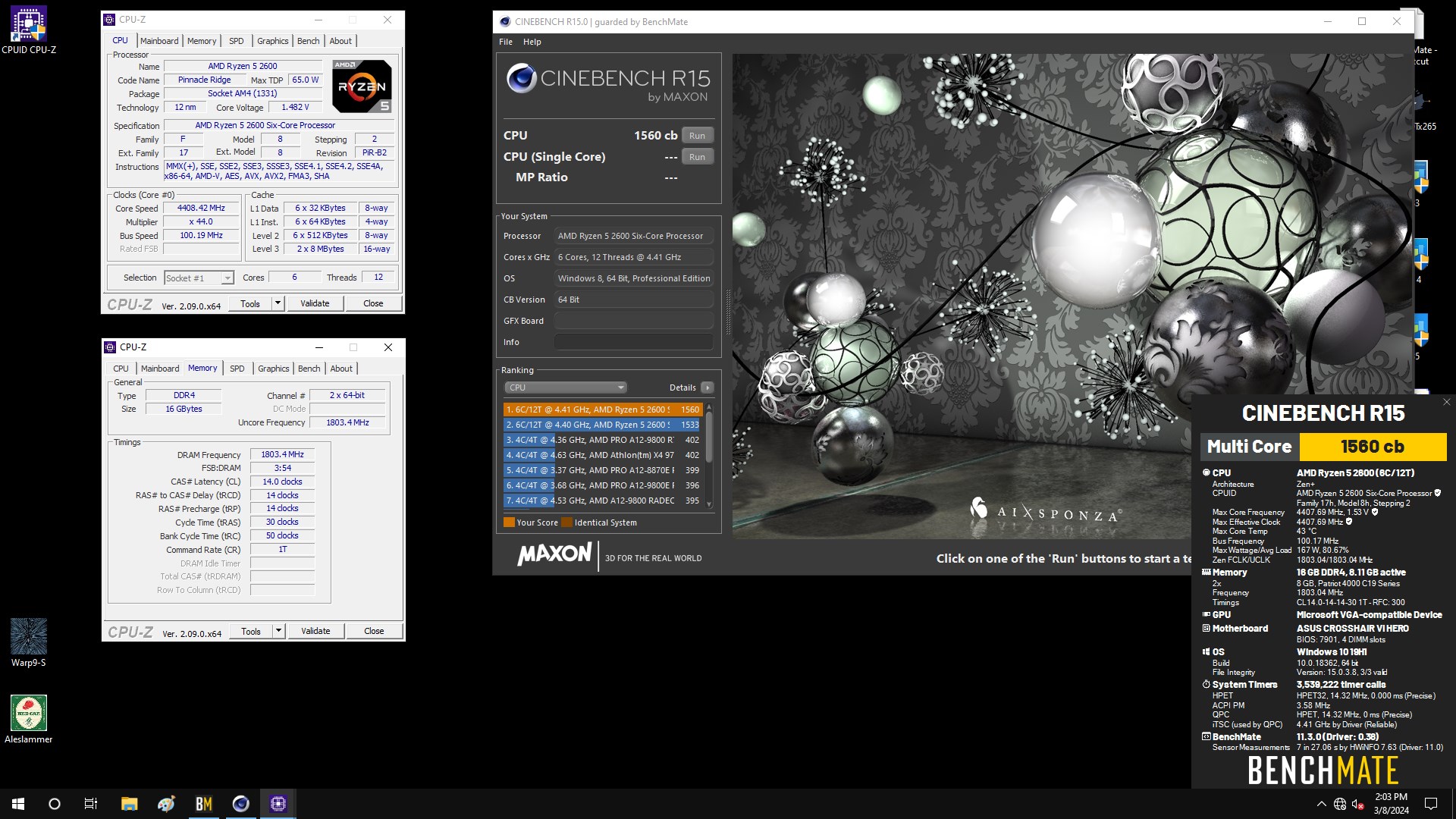
Task: Open the Help menu in Cinebench
Action: pyautogui.click(x=532, y=42)
